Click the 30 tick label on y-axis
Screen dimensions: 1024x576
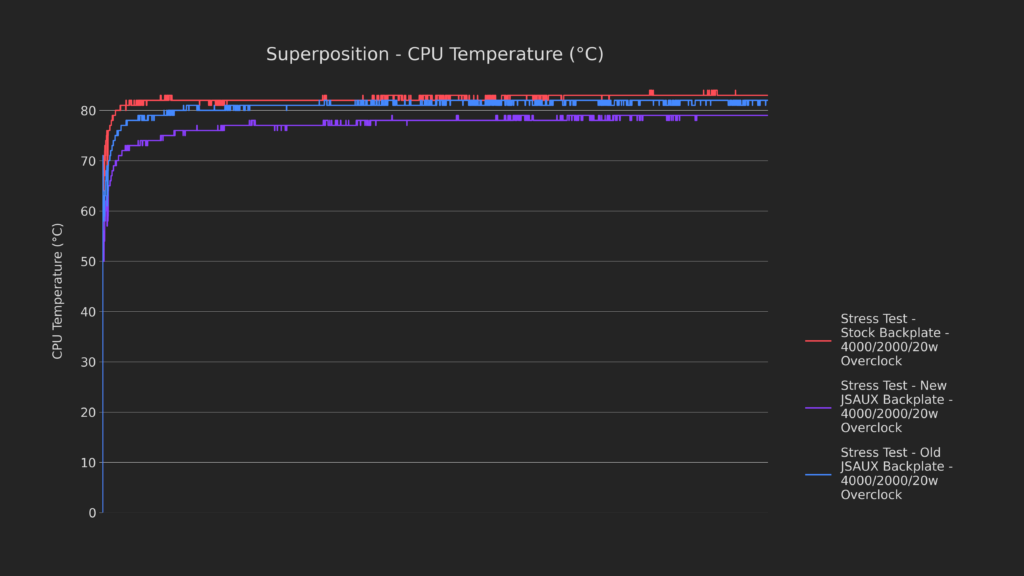pos(89,362)
